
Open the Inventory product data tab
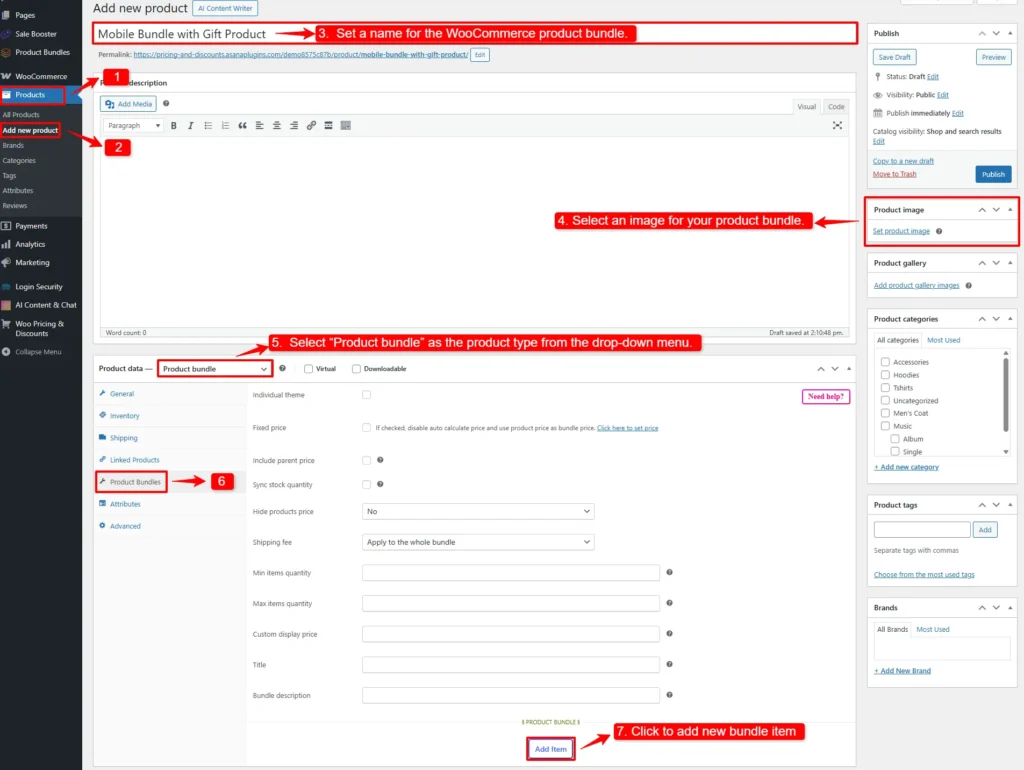[x=125, y=416]
